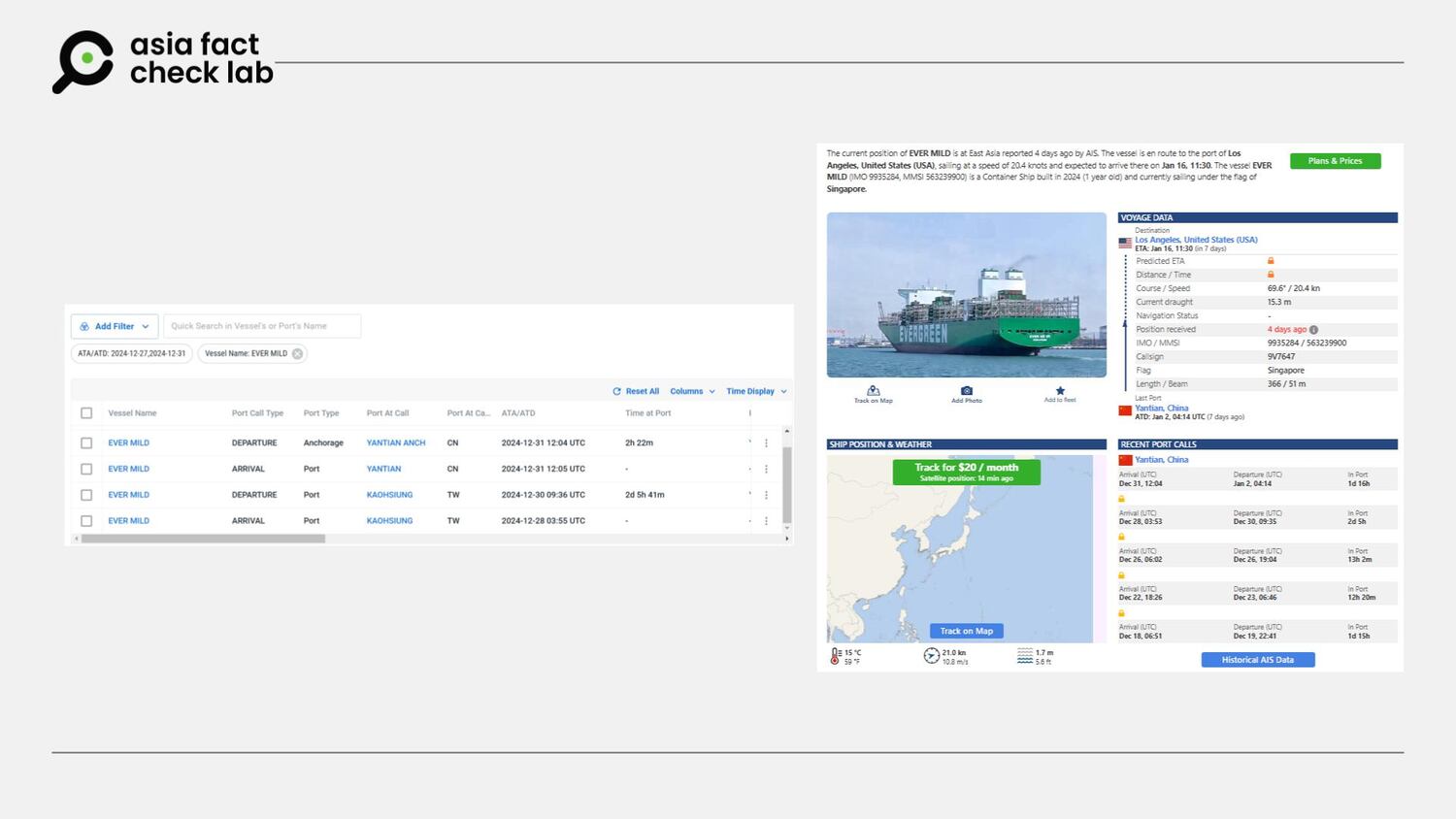Expand the Add Filter dropdown arrow

pos(146,326)
